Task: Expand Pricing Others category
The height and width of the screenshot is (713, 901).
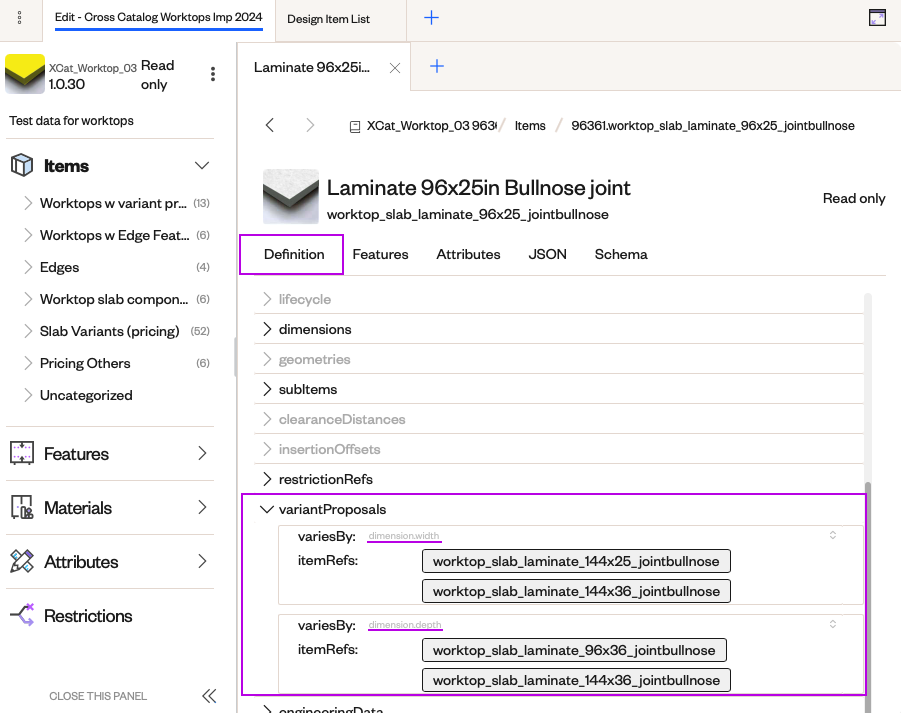Action: click(28, 363)
